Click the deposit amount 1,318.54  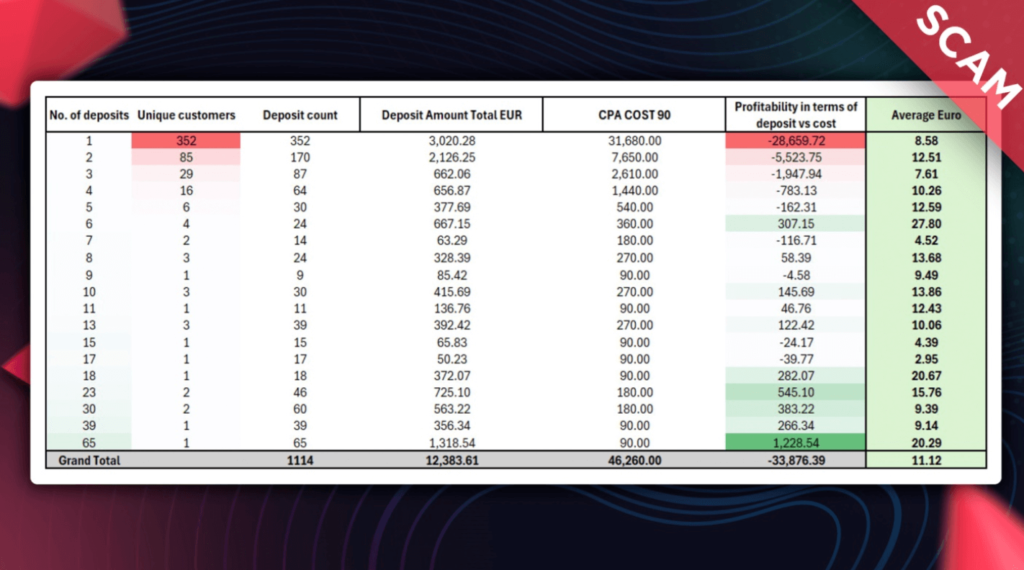pos(452,443)
